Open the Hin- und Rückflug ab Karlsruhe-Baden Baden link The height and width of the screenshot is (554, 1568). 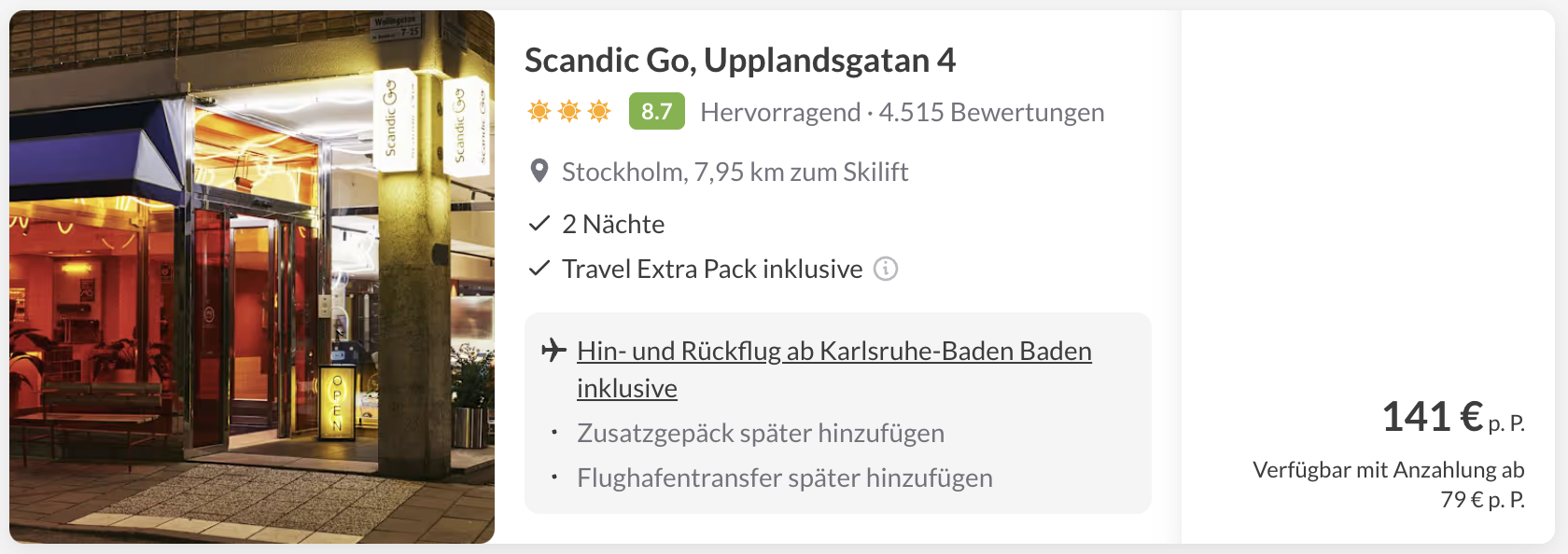click(x=833, y=352)
